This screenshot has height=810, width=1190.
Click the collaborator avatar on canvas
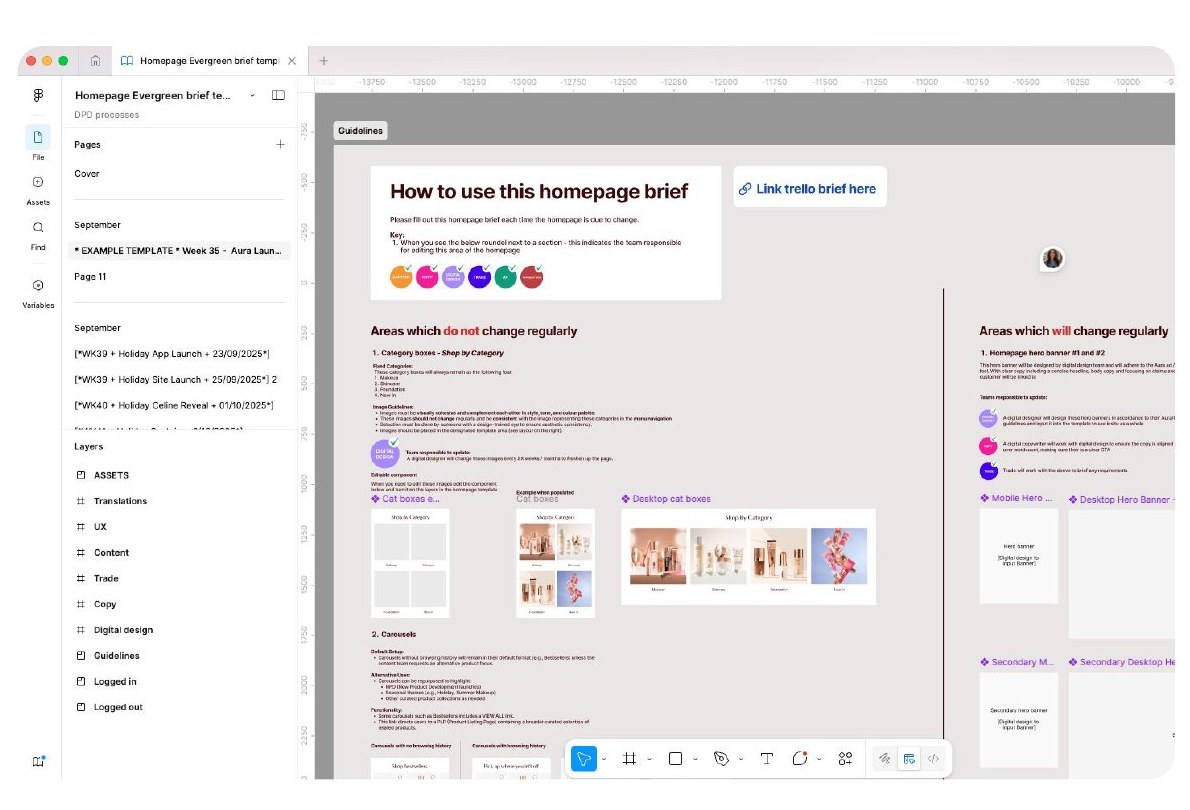click(x=1052, y=259)
